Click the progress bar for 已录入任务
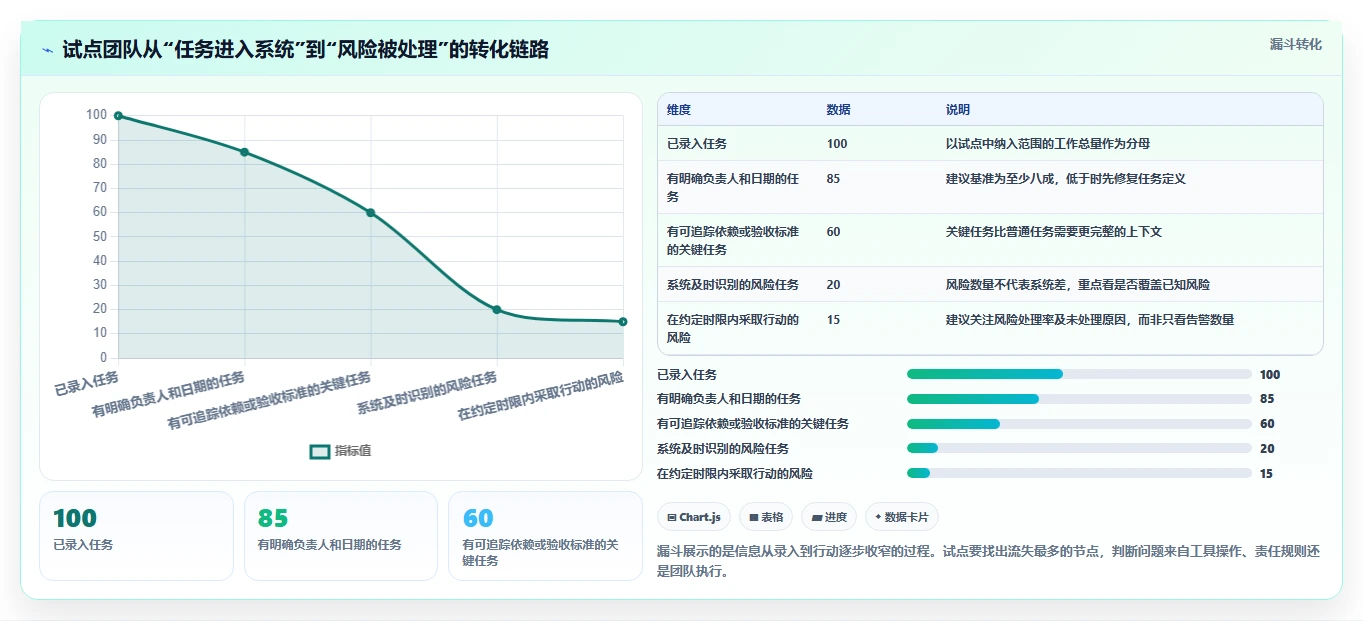1363x621 pixels. point(1079,374)
